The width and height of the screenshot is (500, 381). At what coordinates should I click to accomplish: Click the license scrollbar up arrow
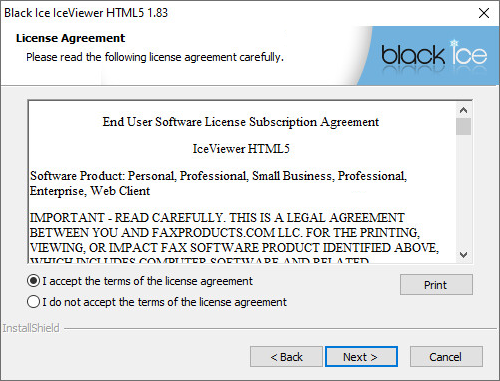[463, 110]
